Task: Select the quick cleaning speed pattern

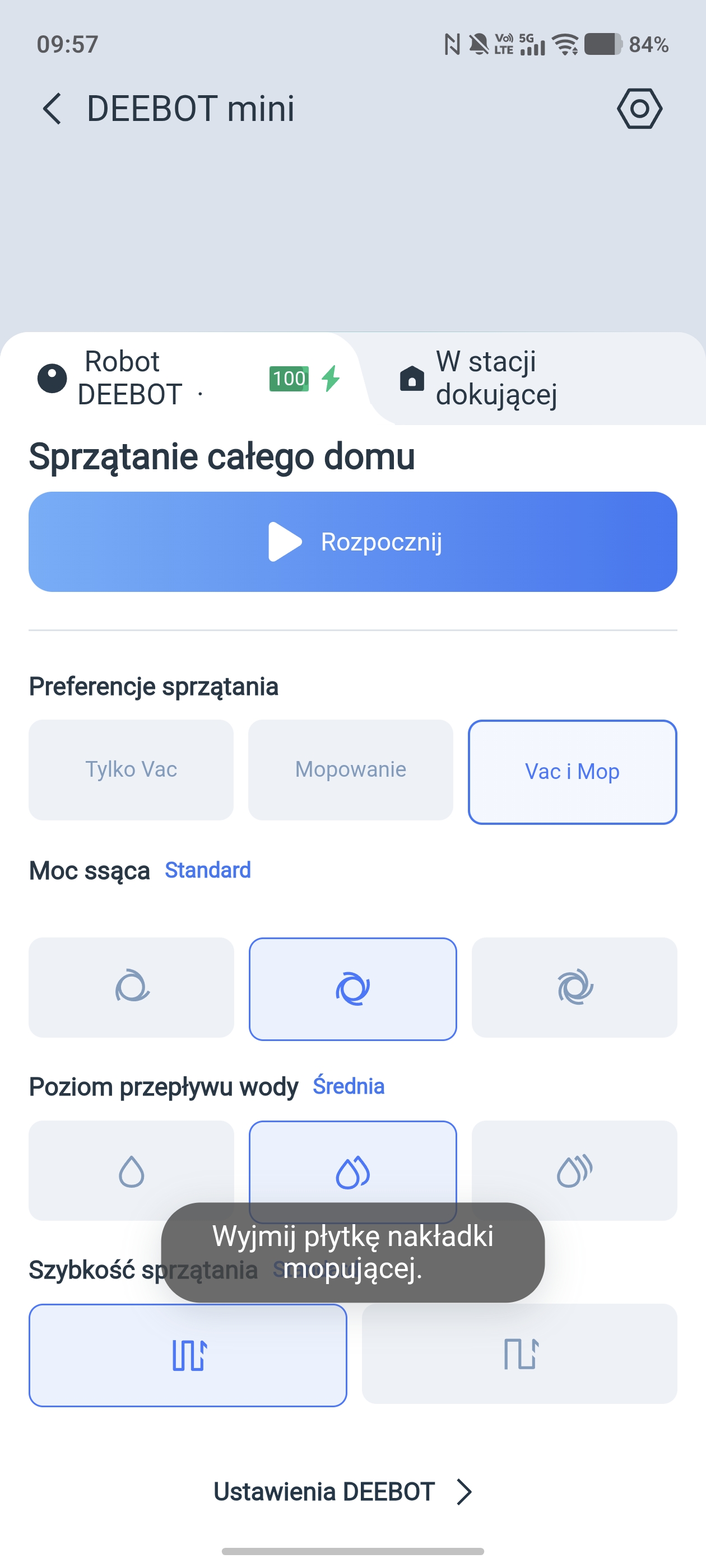Action: [x=519, y=1354]
